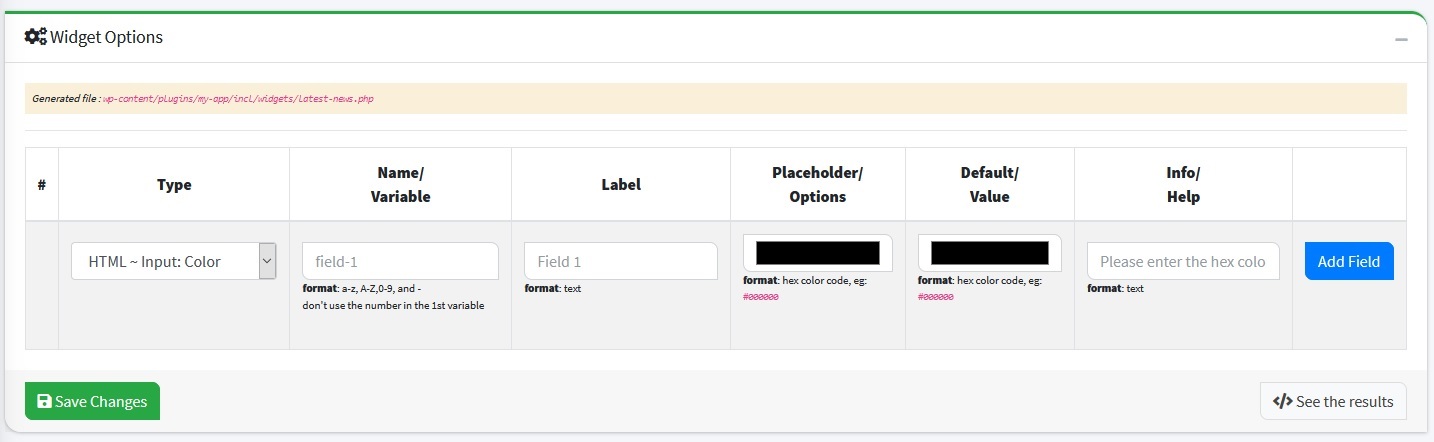Click the chevron arrow on the Type select
Screen dimensions: 1434x442
tap(267, 261)
